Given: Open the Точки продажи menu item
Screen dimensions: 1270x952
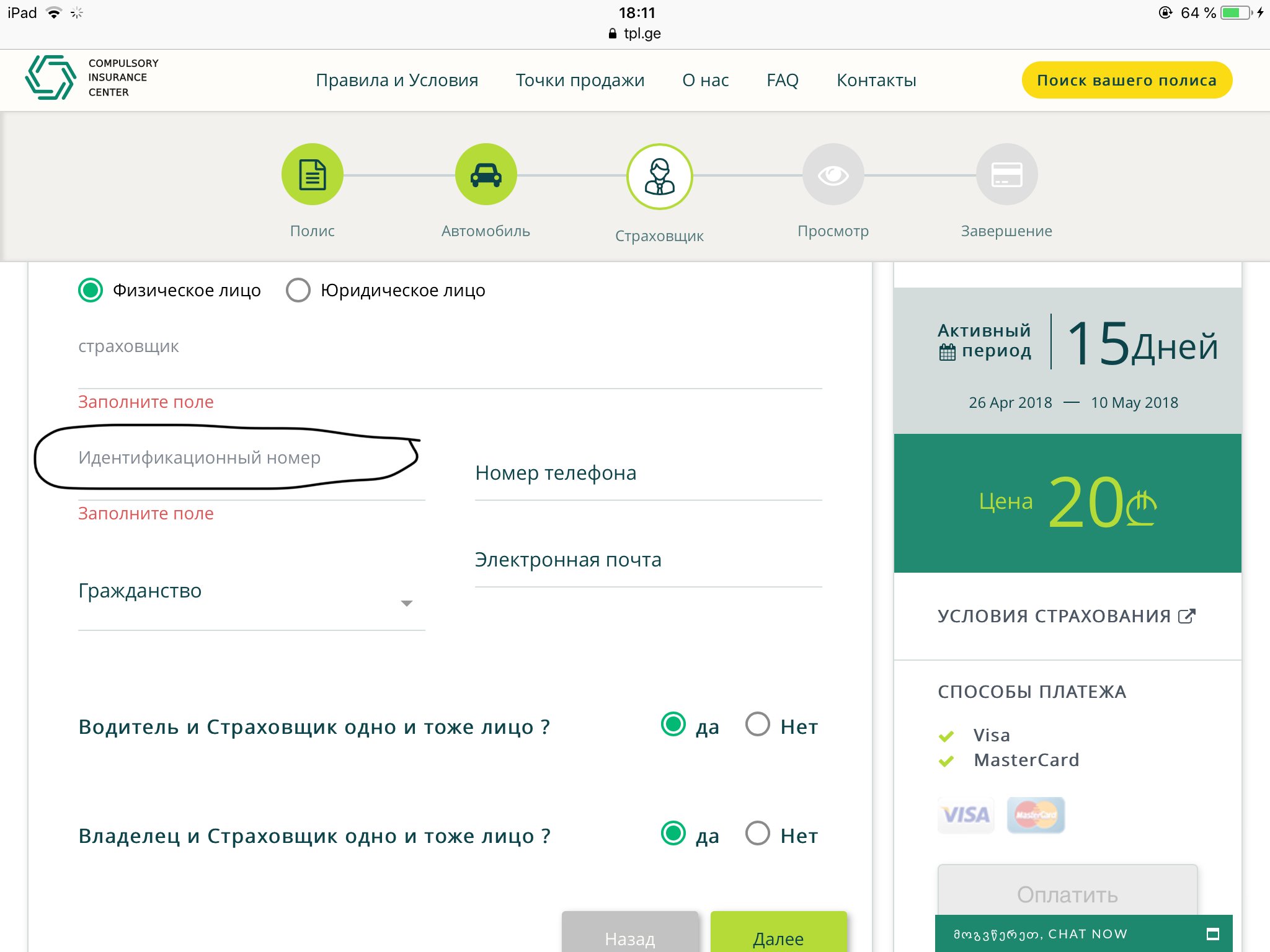Looking at the screenshot, I should [580, 81].
